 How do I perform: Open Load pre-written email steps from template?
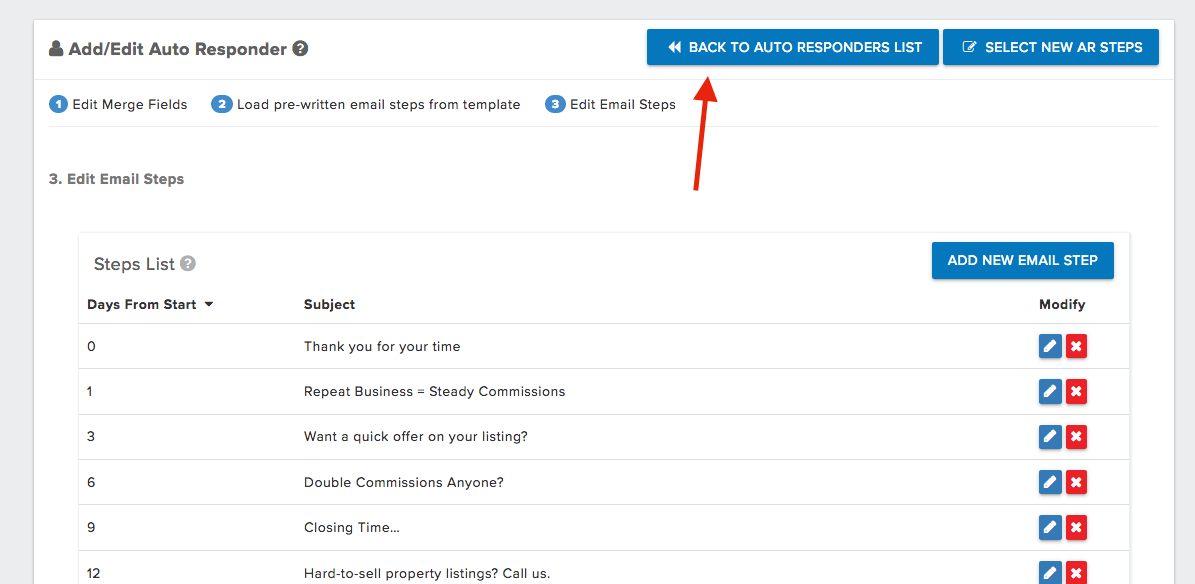(x=366, y=104)
